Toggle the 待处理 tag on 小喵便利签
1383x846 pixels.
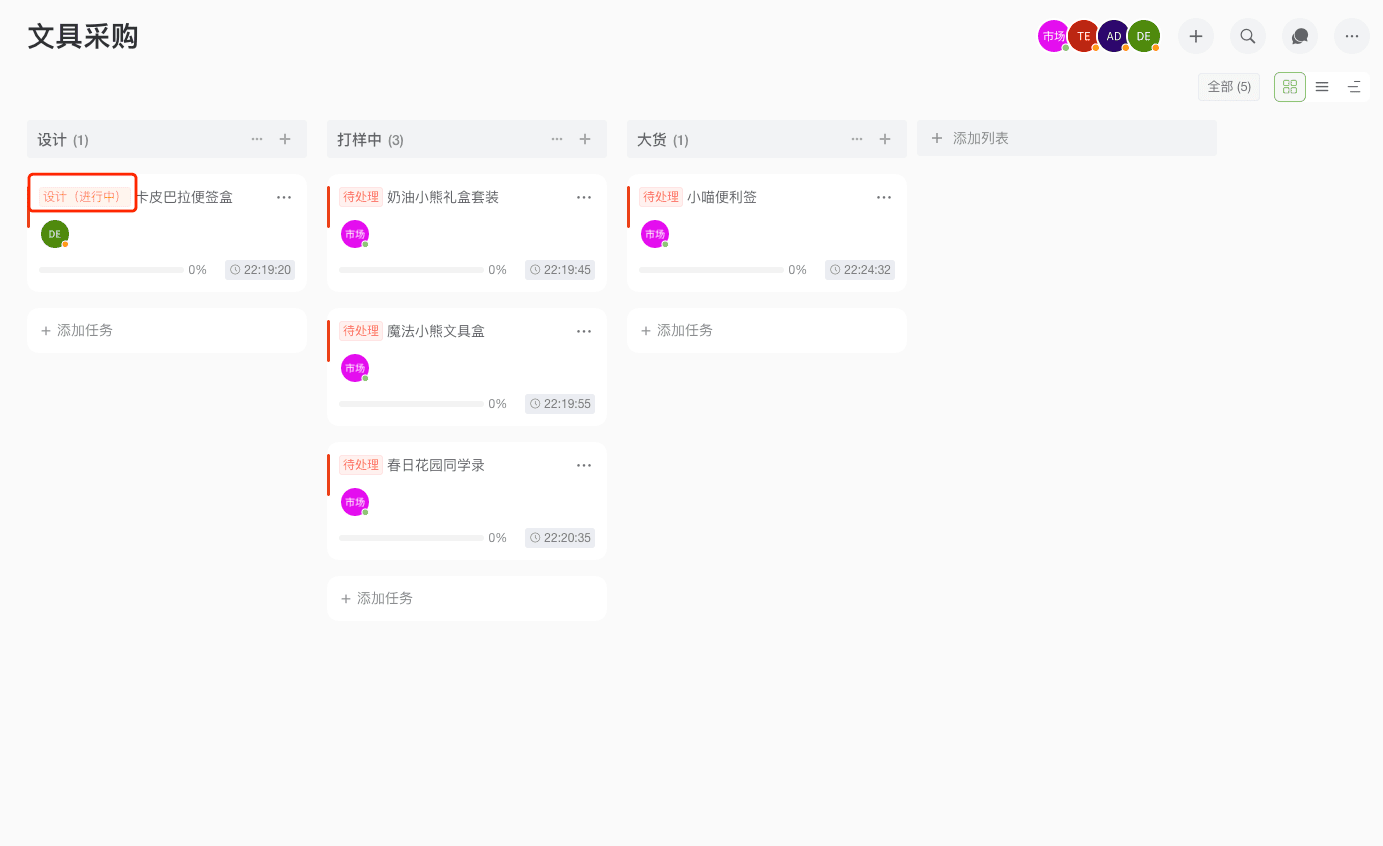pyautogui.click(x=661, y=196)
